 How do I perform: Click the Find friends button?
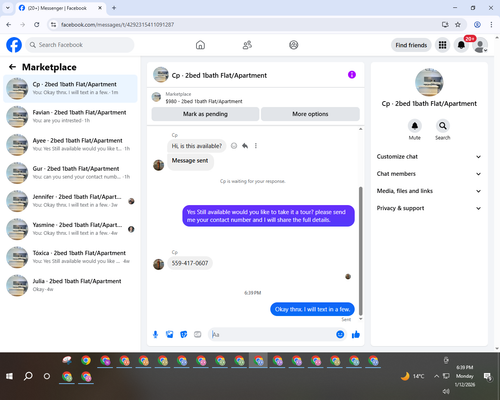tap(411, 45)
